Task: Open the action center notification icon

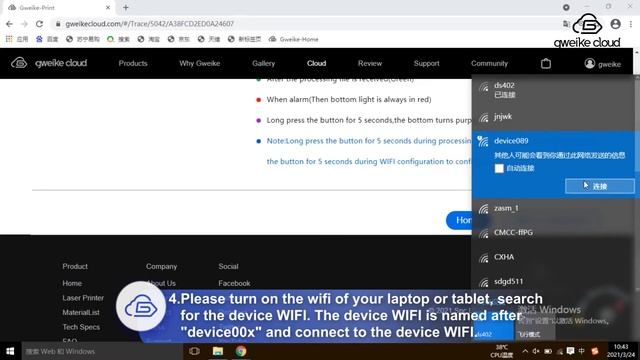Action: [x=571, y=351]
